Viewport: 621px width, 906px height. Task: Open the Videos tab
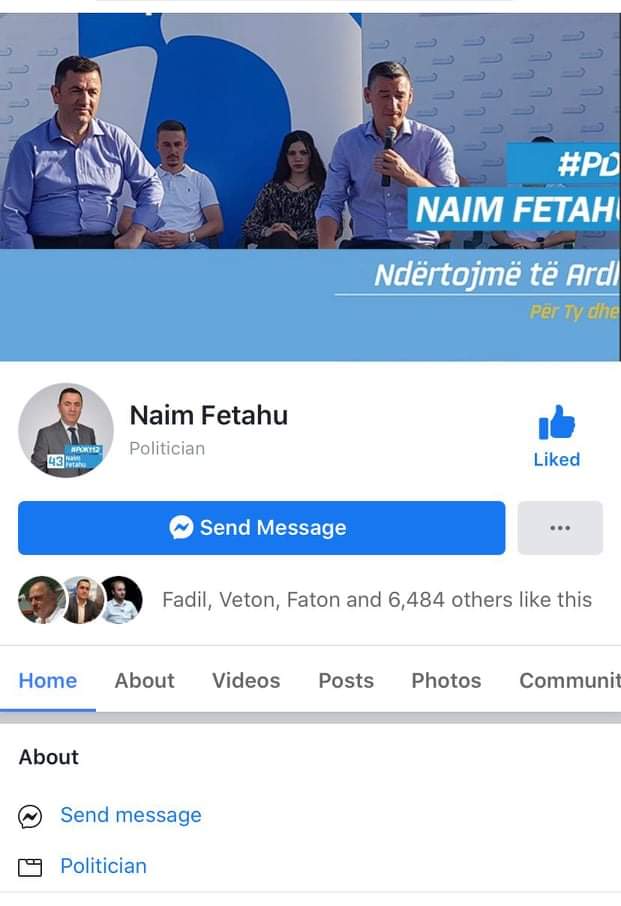(x=246, y=681)
